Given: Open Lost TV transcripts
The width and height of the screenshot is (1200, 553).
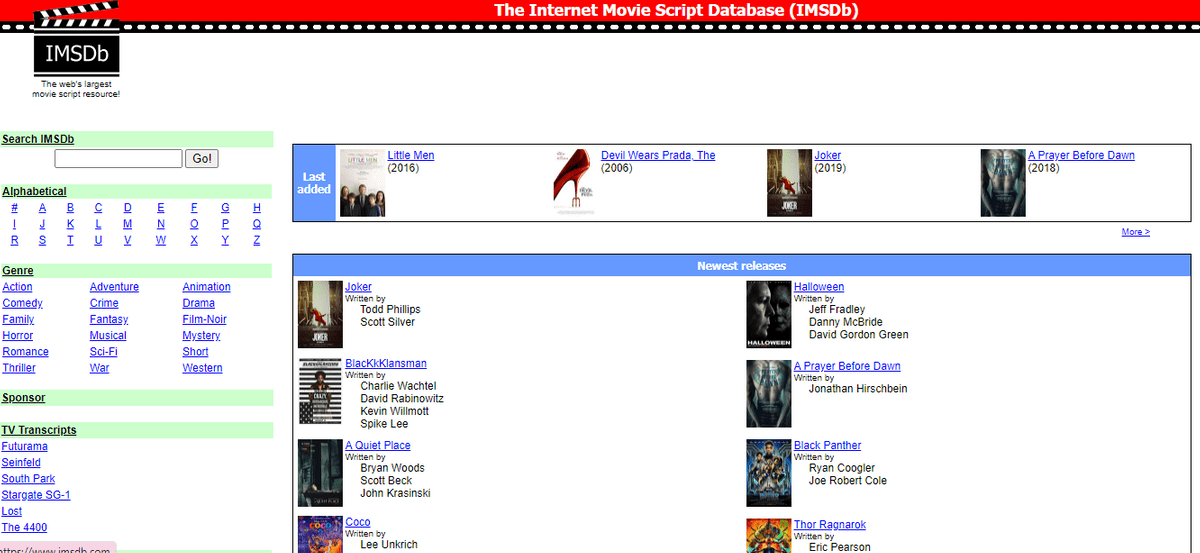Looking at the screenshot, I should click(12, 510).
